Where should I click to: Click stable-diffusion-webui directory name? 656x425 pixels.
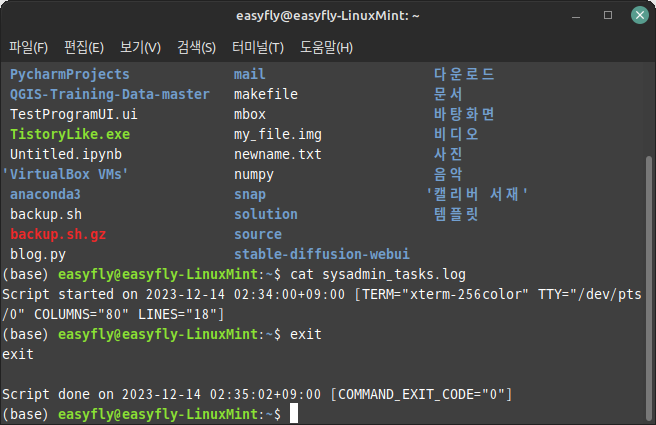[322, 254]
